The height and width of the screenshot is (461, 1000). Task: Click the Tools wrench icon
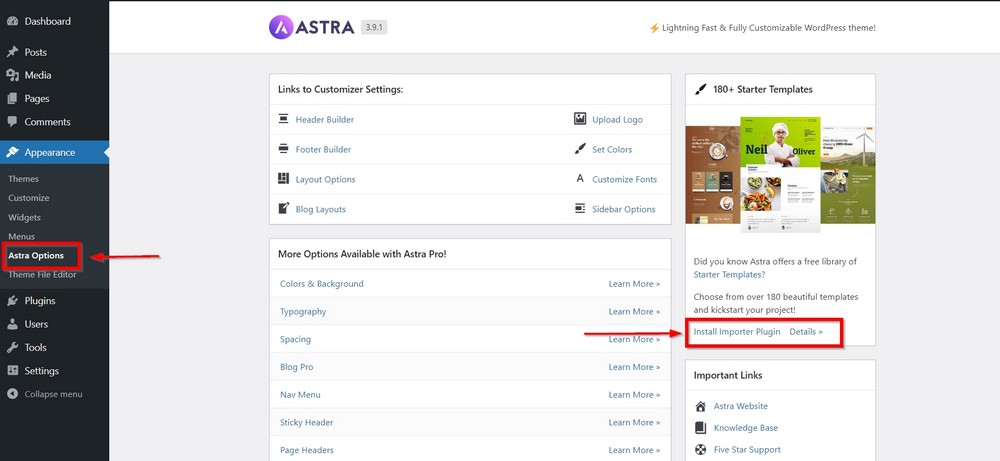point(12,348)
